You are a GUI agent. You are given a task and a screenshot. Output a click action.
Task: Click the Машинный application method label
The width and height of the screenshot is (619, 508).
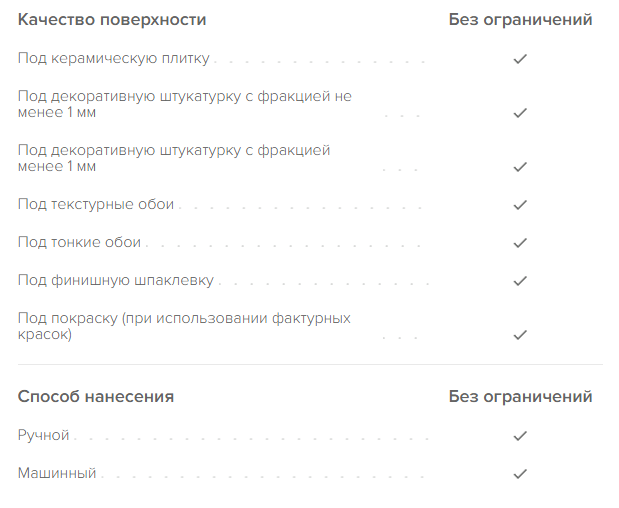pyautogui.click(x=57, y=473)
